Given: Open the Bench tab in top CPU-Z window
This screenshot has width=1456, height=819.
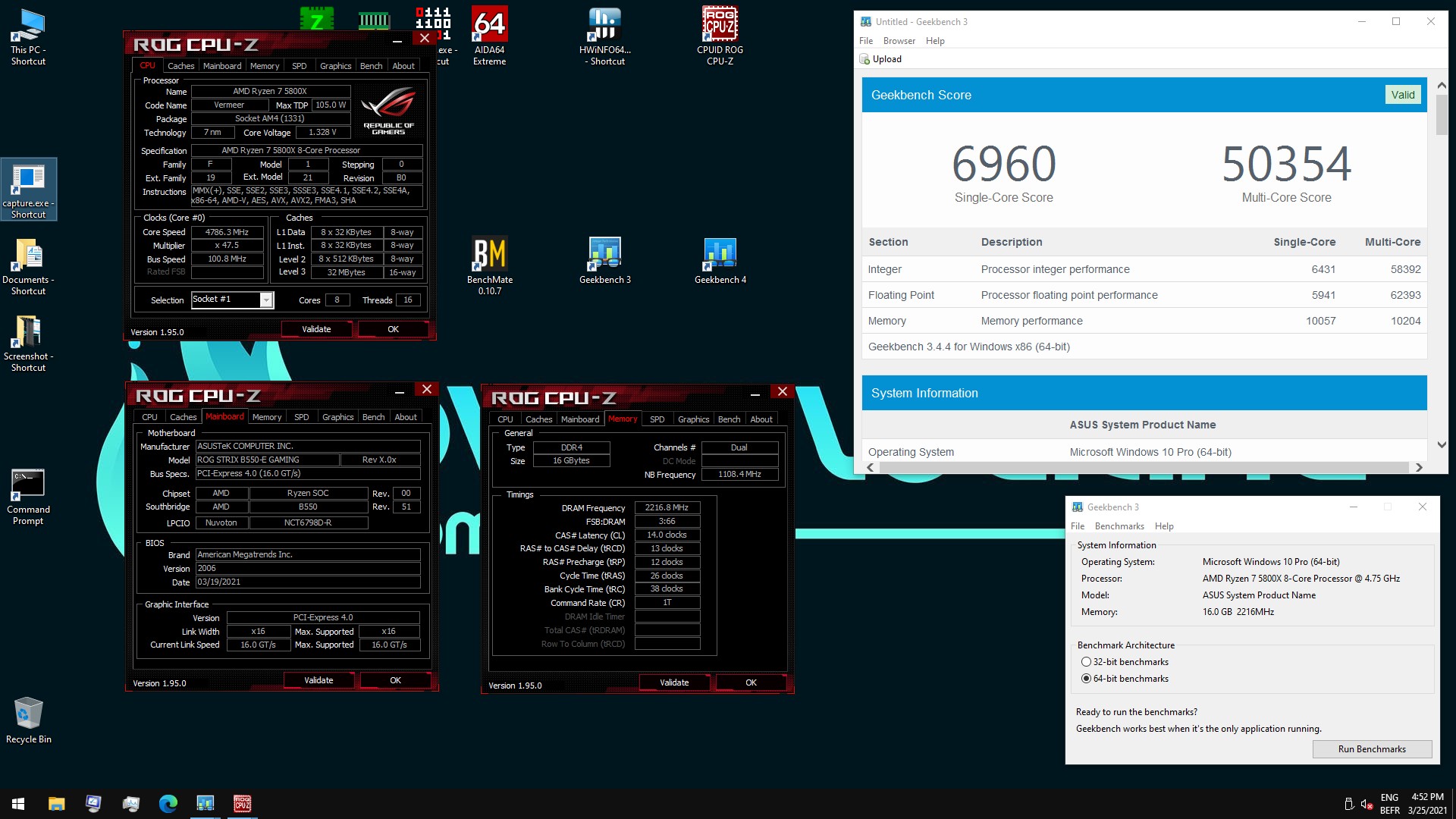Looking at the screenshot, I should pyautogui.click(x=371, y=66).
